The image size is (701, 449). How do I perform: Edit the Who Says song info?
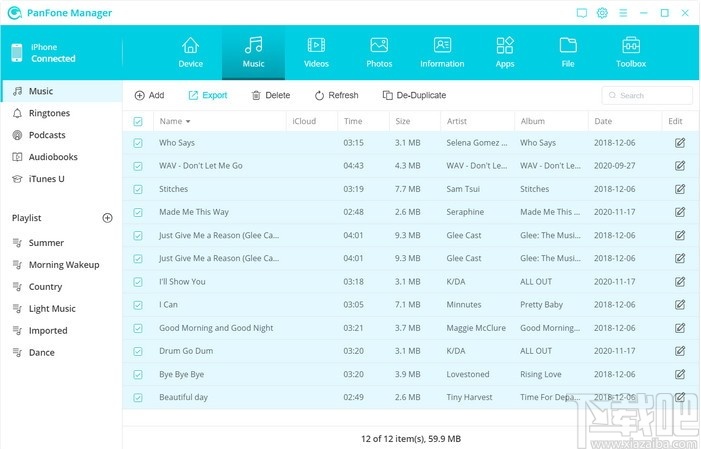680,143
